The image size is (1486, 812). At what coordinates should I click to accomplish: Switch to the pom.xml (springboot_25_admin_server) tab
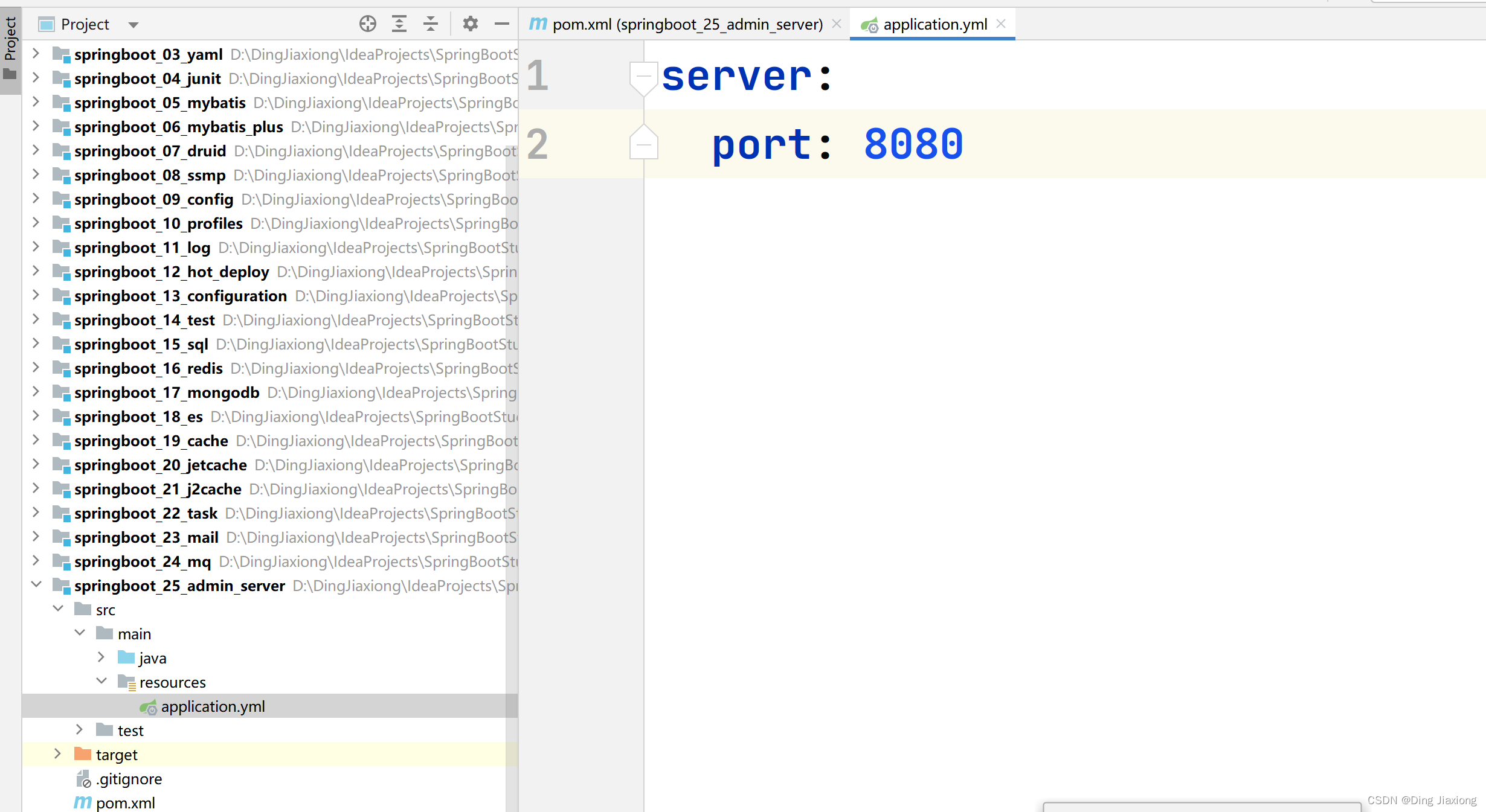click(687, 24)
